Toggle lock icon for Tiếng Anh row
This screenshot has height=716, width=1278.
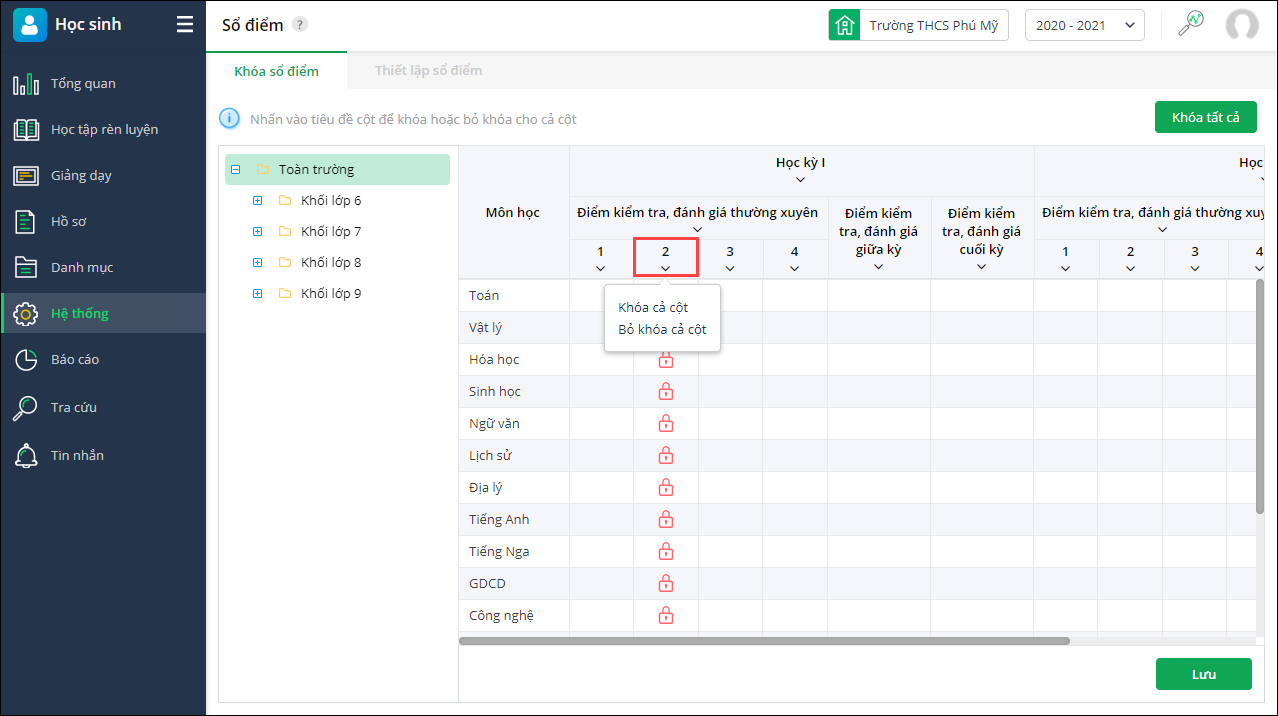[x=666, y=520]
